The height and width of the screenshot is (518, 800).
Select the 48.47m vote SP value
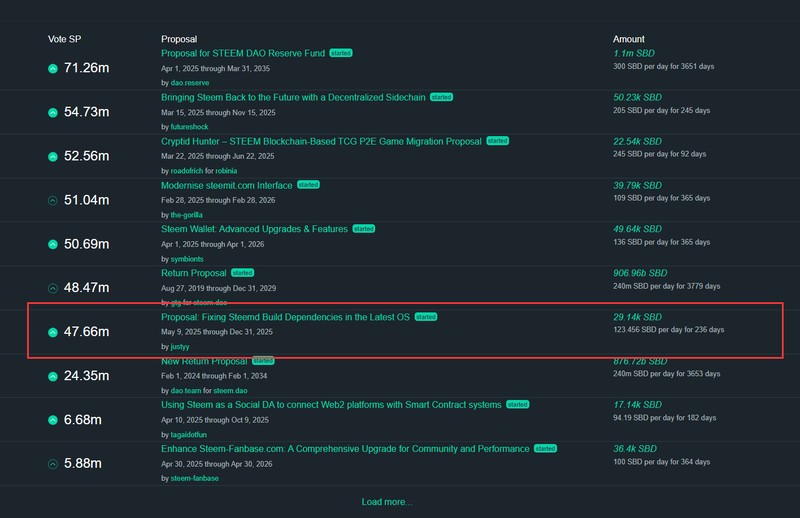[x=86, y=288]
